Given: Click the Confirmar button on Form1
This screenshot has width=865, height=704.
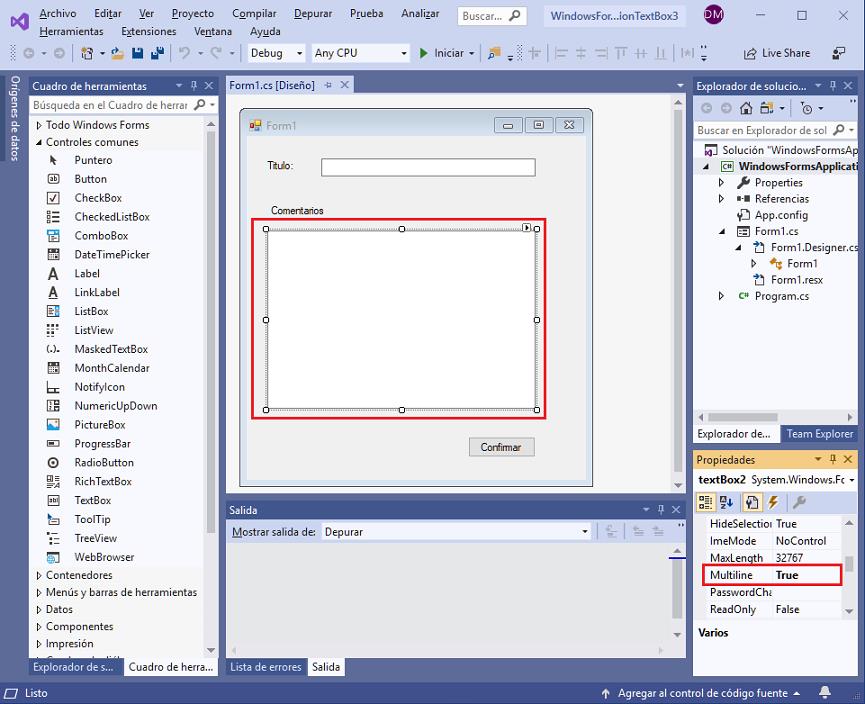Looking at the screenshot, I should (501, 447).
